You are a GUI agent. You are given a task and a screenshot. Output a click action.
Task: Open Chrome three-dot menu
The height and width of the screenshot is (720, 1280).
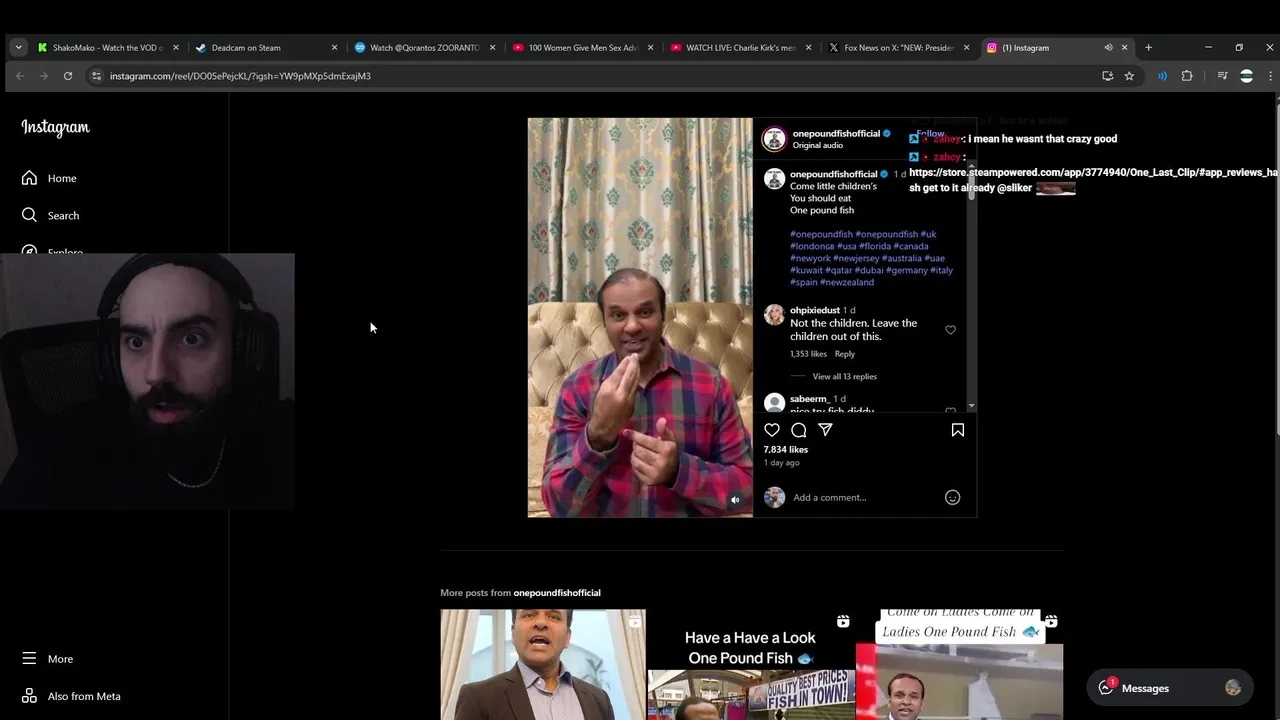pos(1270,76)
